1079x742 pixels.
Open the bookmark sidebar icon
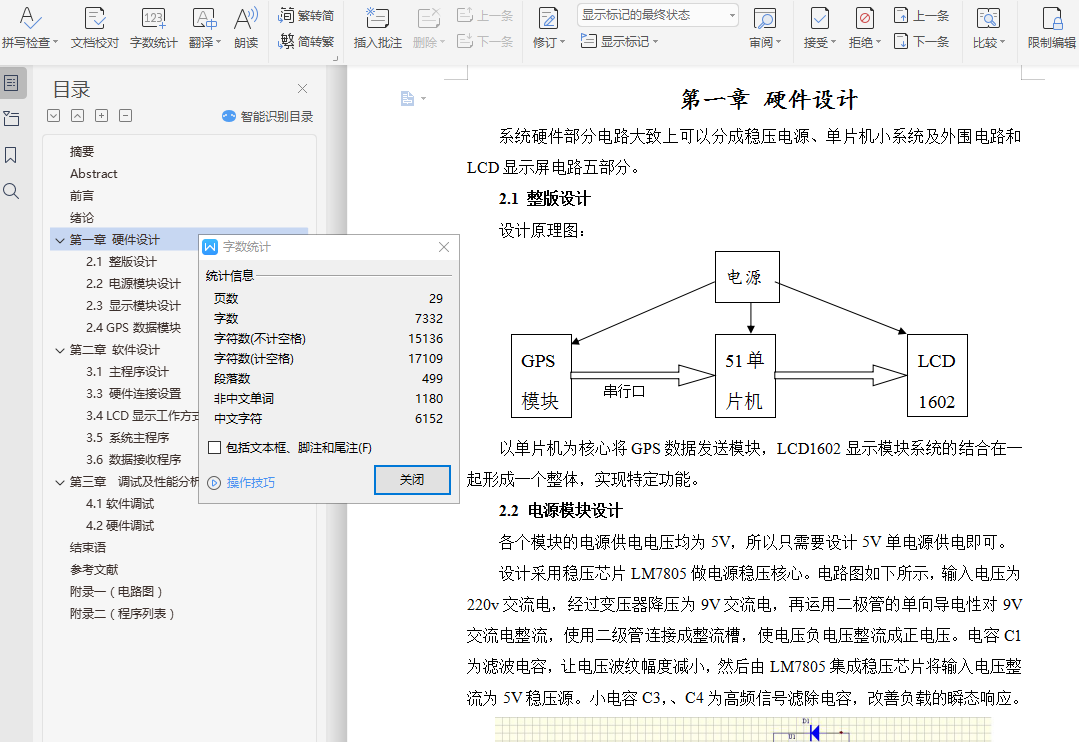(x=11, y=155)
